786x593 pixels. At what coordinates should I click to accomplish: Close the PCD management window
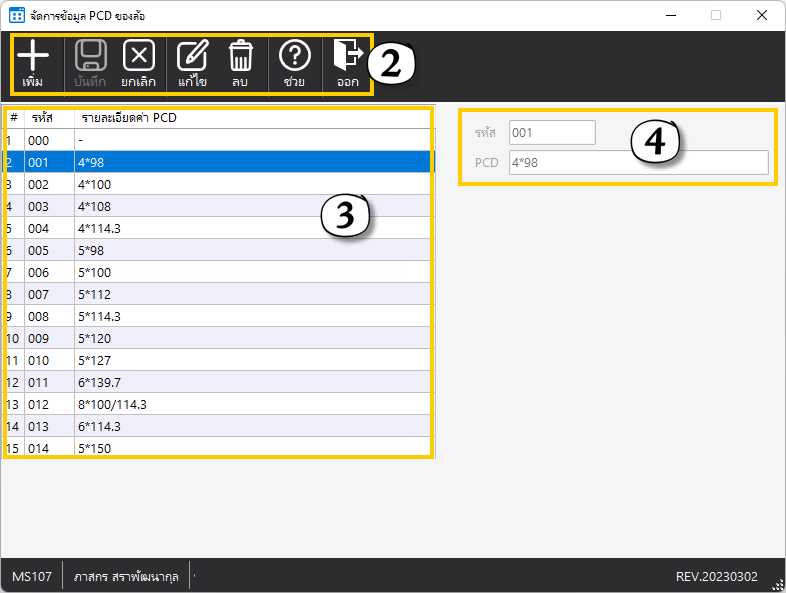coord(762,16)
